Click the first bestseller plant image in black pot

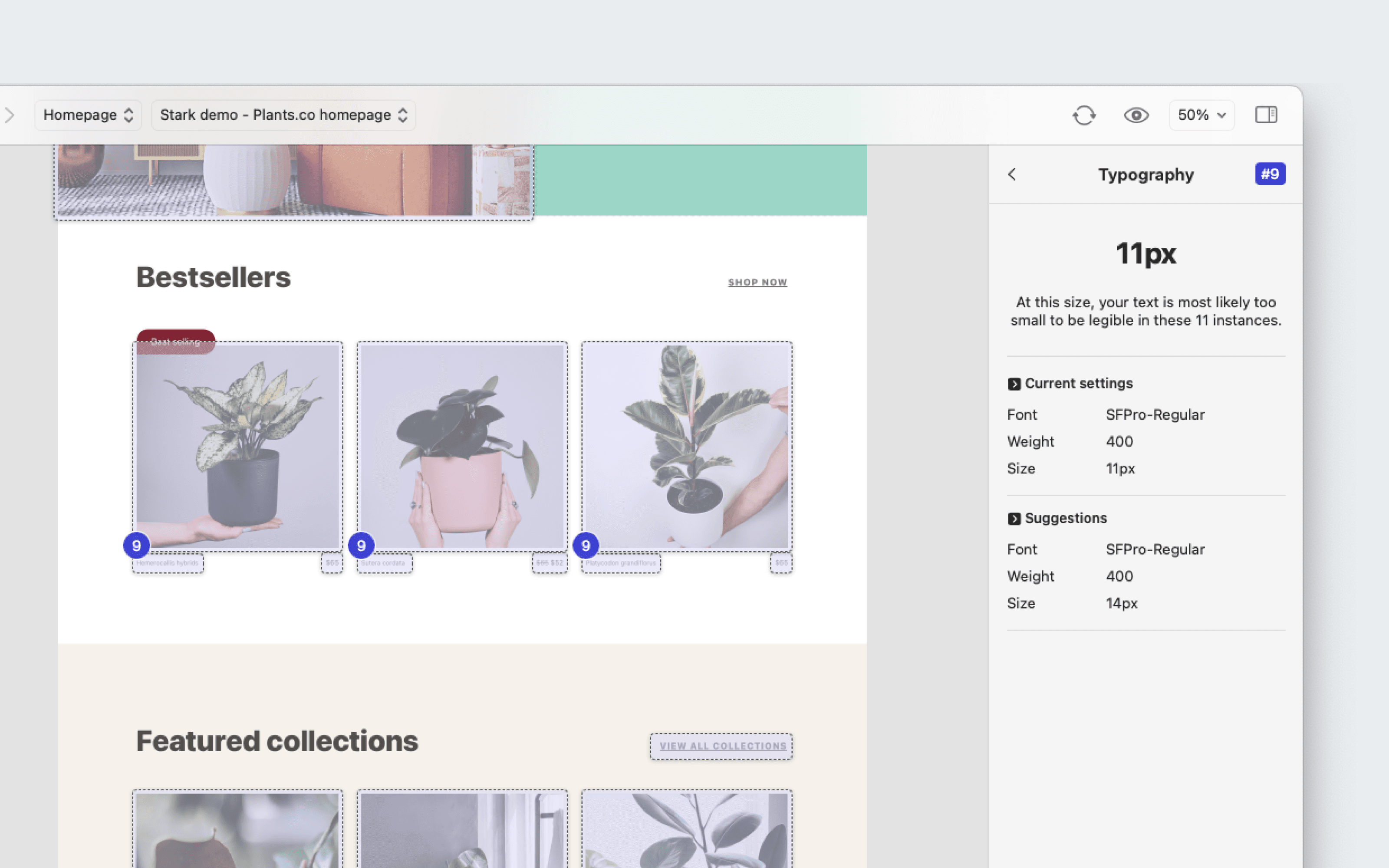237,447
